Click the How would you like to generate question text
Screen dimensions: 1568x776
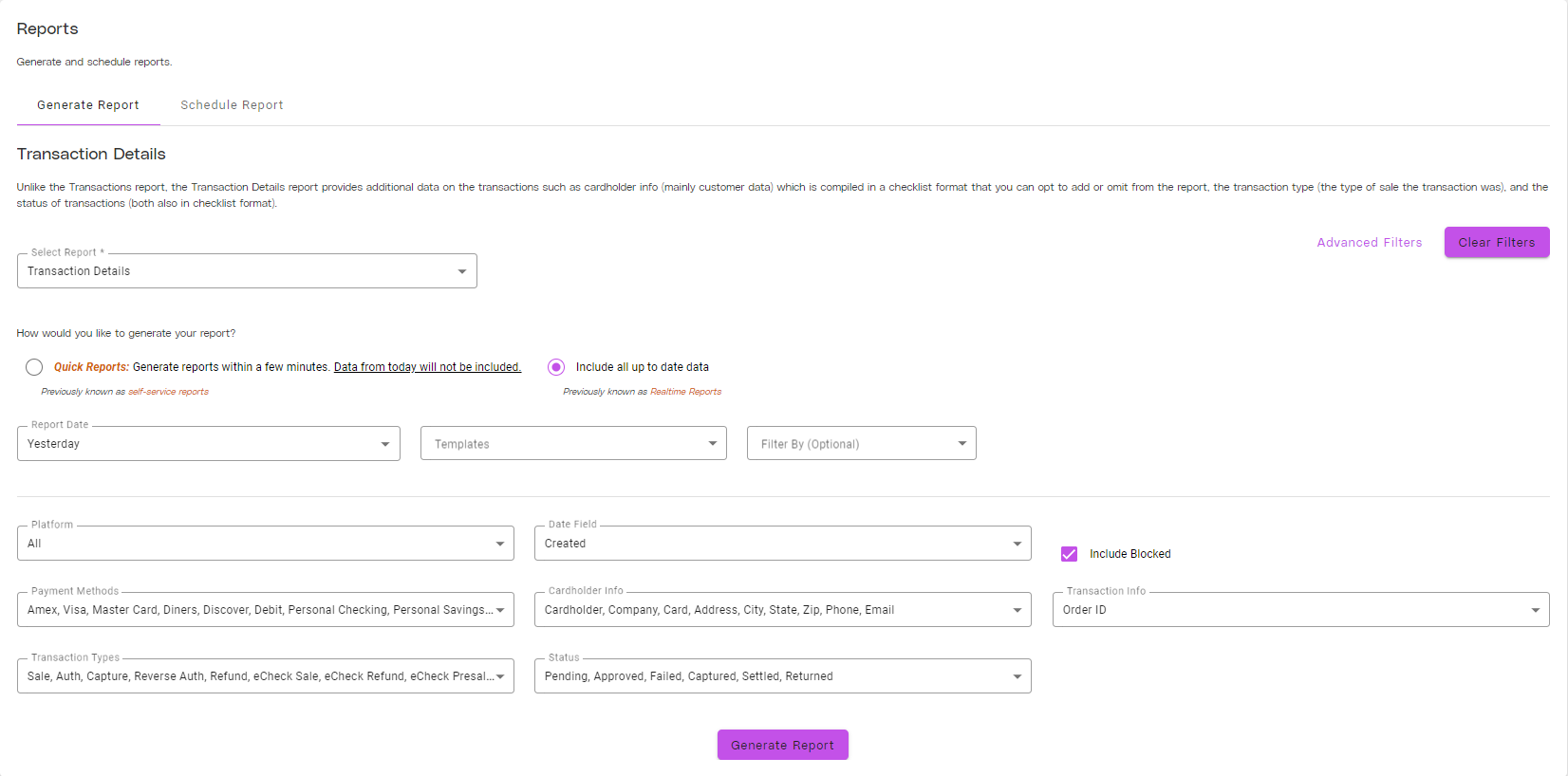(126, 333)
